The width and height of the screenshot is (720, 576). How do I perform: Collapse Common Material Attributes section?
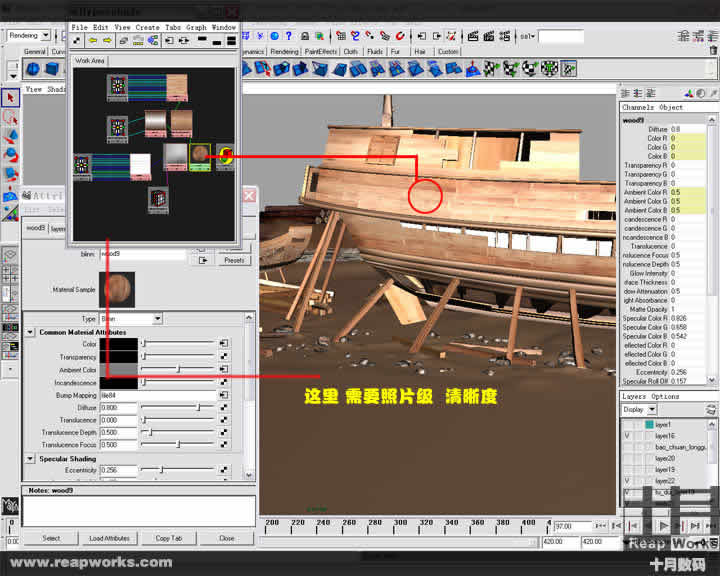coord(31,332)
